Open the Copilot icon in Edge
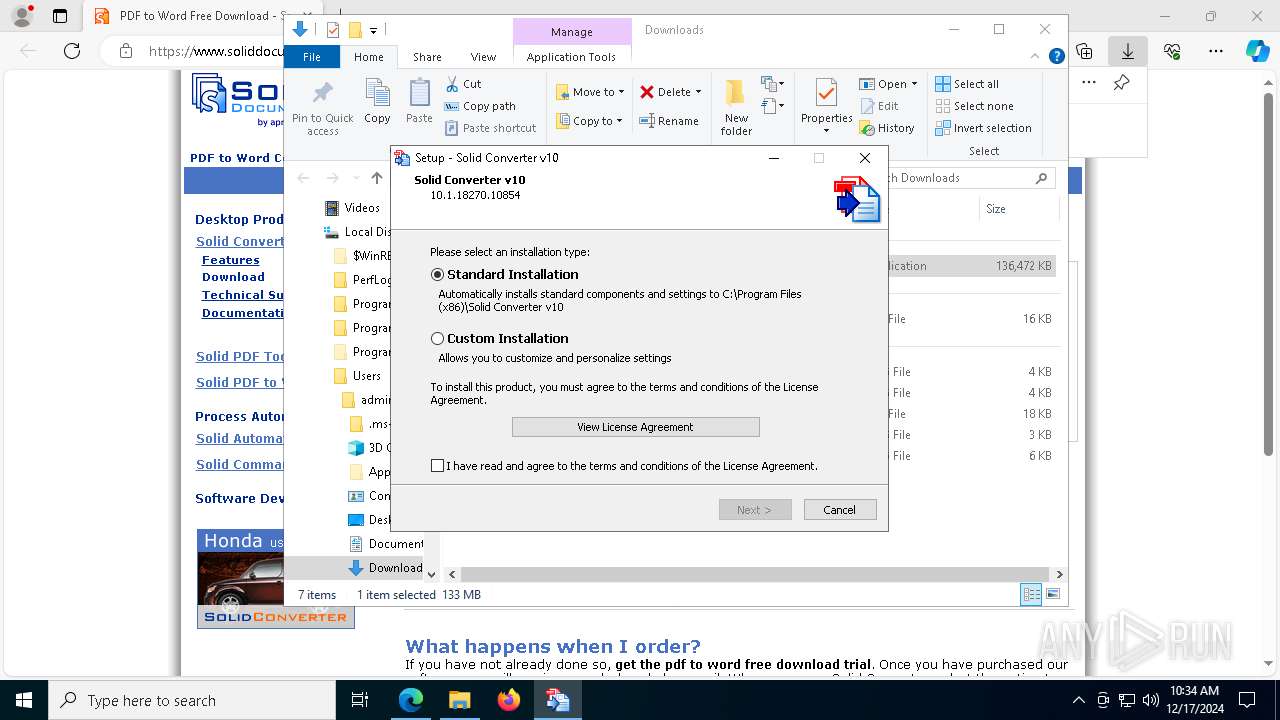The height and width of the screenshot is (720, 1280). (1257, 51)
